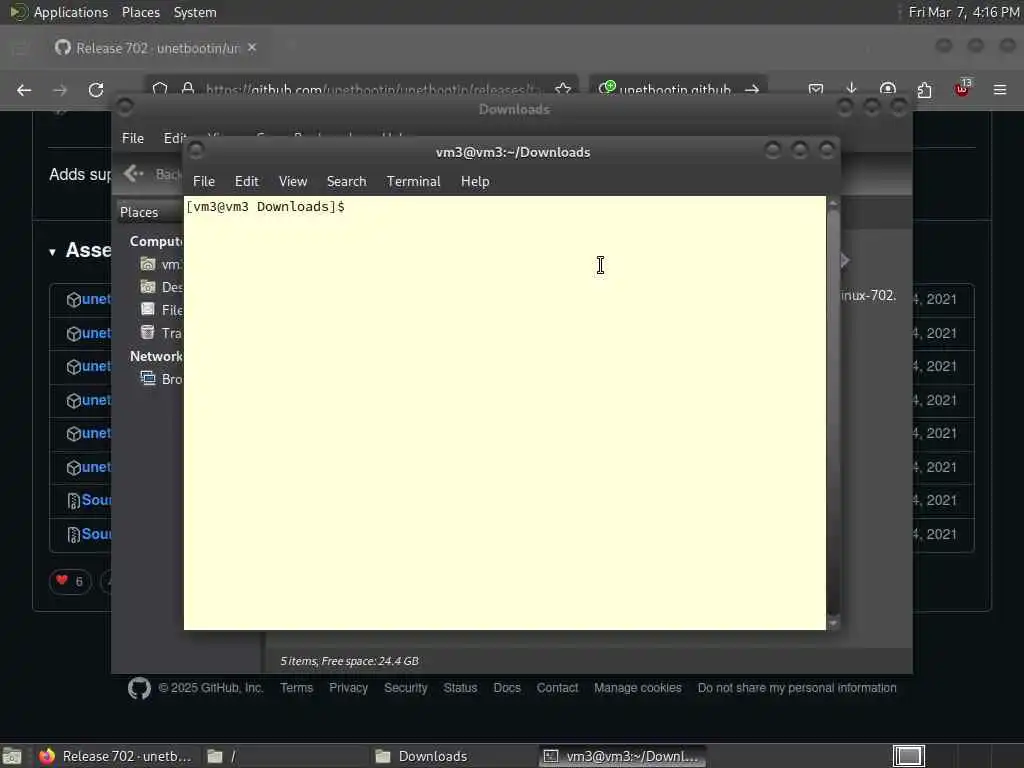Switch to the vm3 terminal taskbar button
The width and height of the screenshot is (1024, 768).
pos(622,756)
